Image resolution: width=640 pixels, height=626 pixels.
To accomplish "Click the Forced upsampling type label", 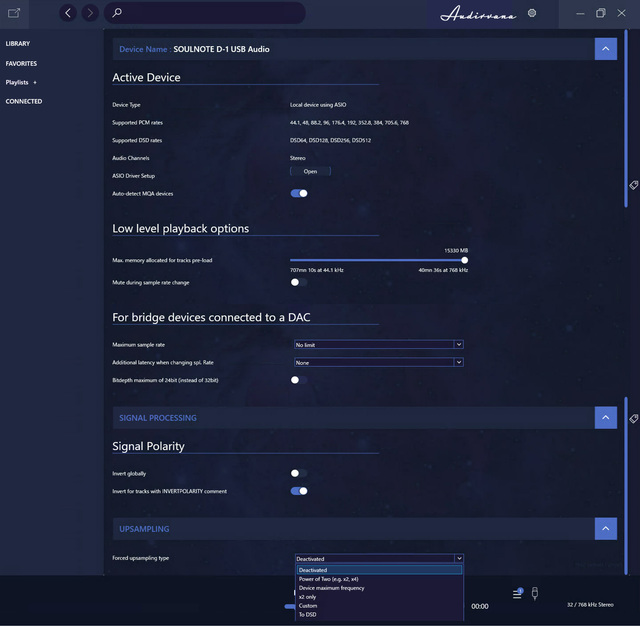I will click(x=140, y=558).
